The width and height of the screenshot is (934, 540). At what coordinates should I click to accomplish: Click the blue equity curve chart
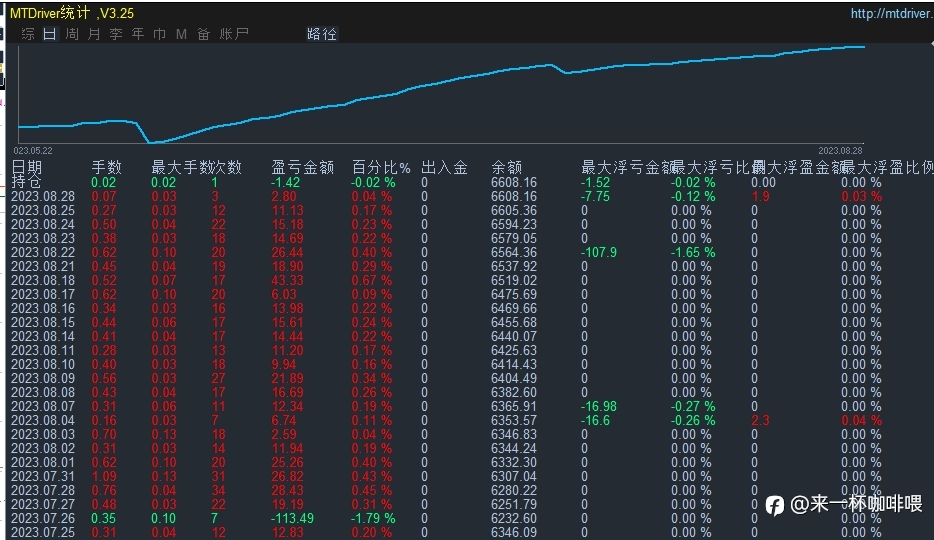(x=441, y=93)
